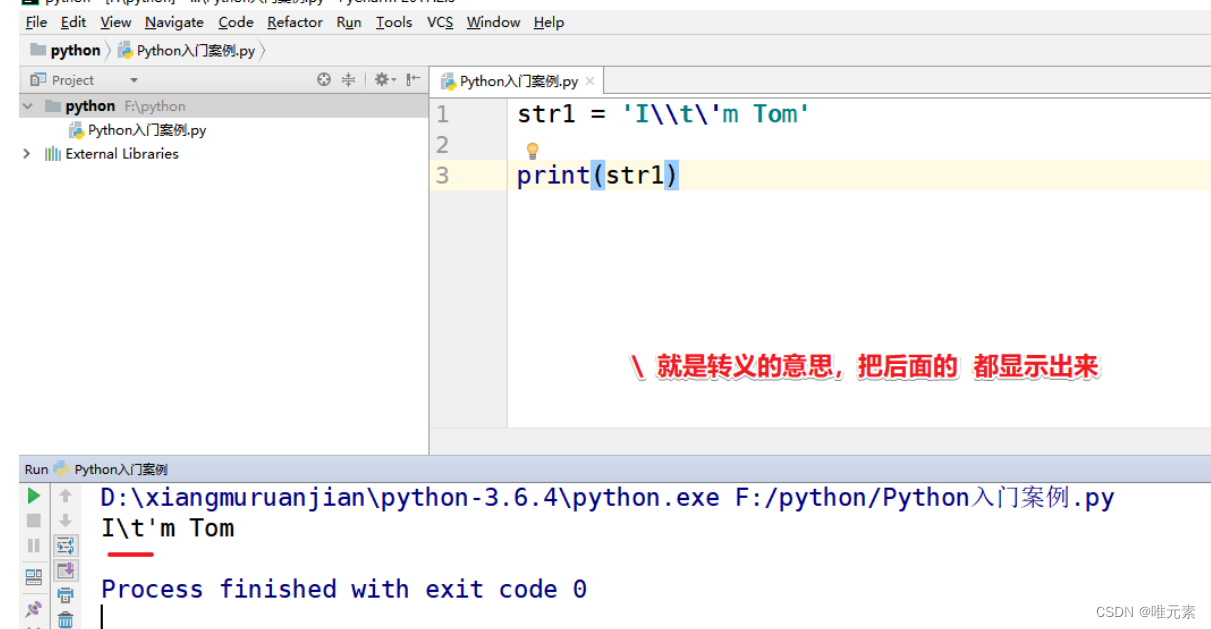The image size is (1211, 629).
Task: Open Project panel gear settings
Action: [384, 80]
